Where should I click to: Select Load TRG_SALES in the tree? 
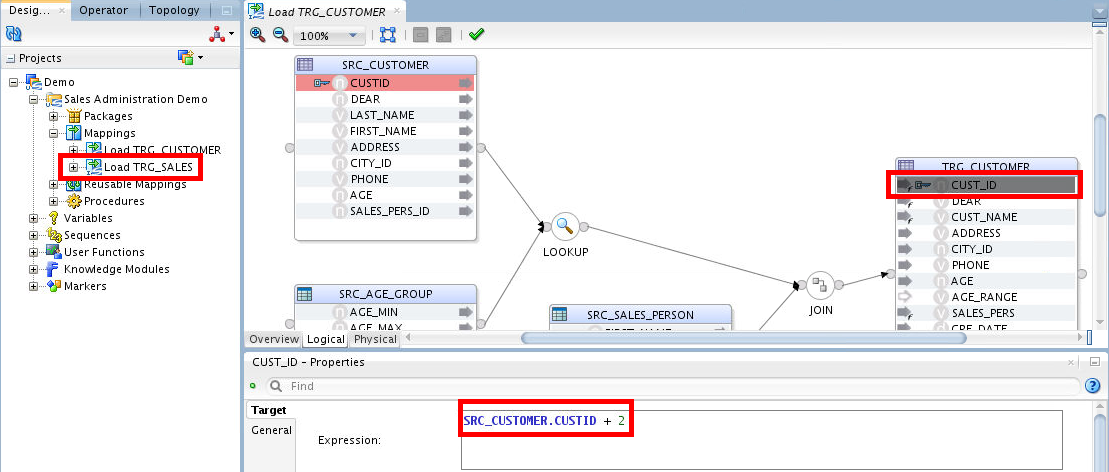151,167
